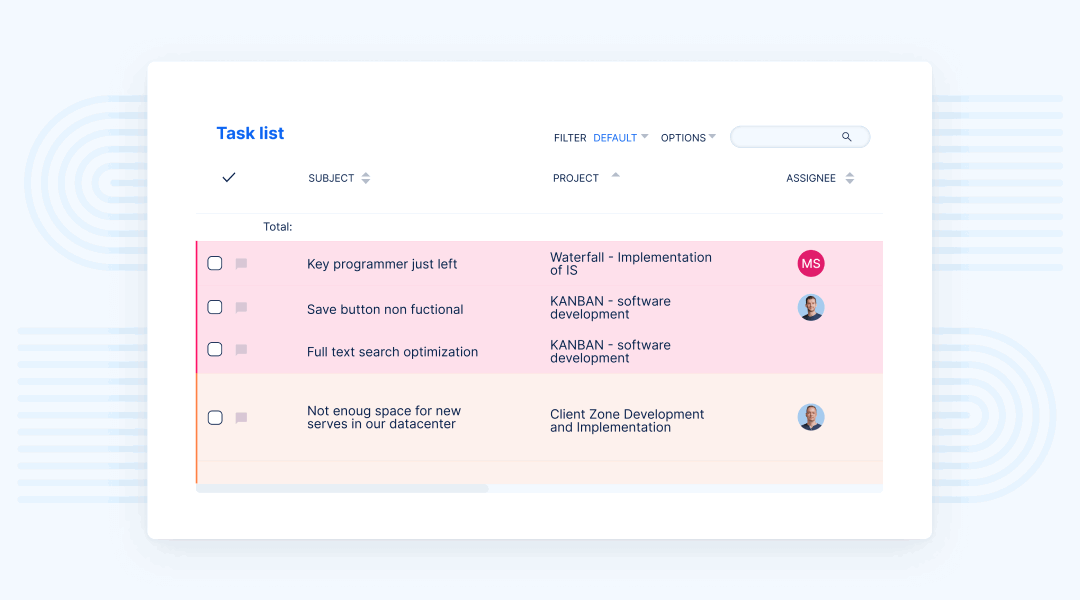Open the Filter Default dropdown
Screen dimensions: 1081x601
620,138
